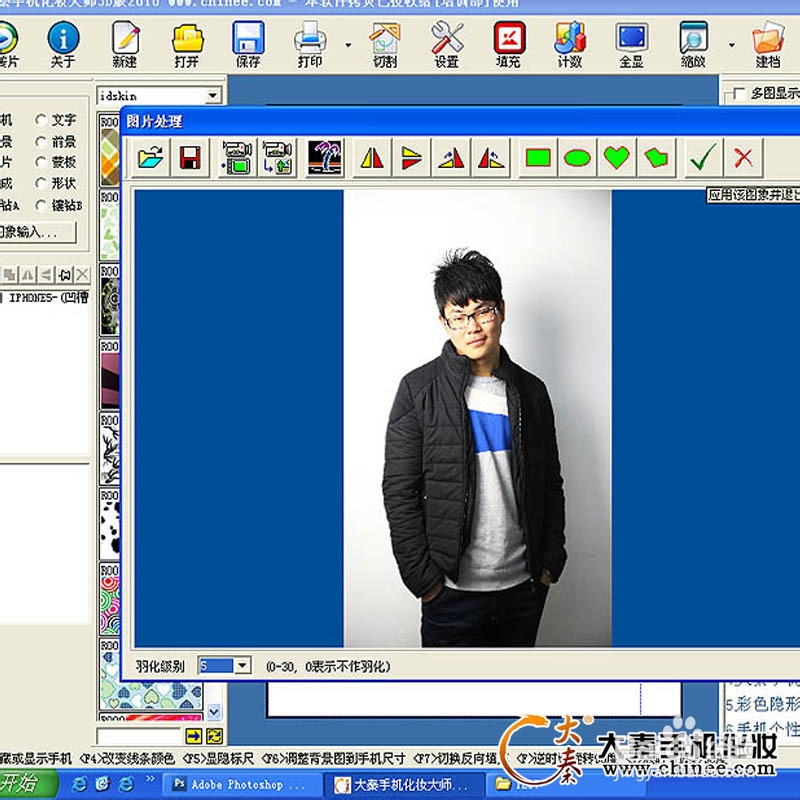Click camera icon with green up arrow

pos(277,157)
